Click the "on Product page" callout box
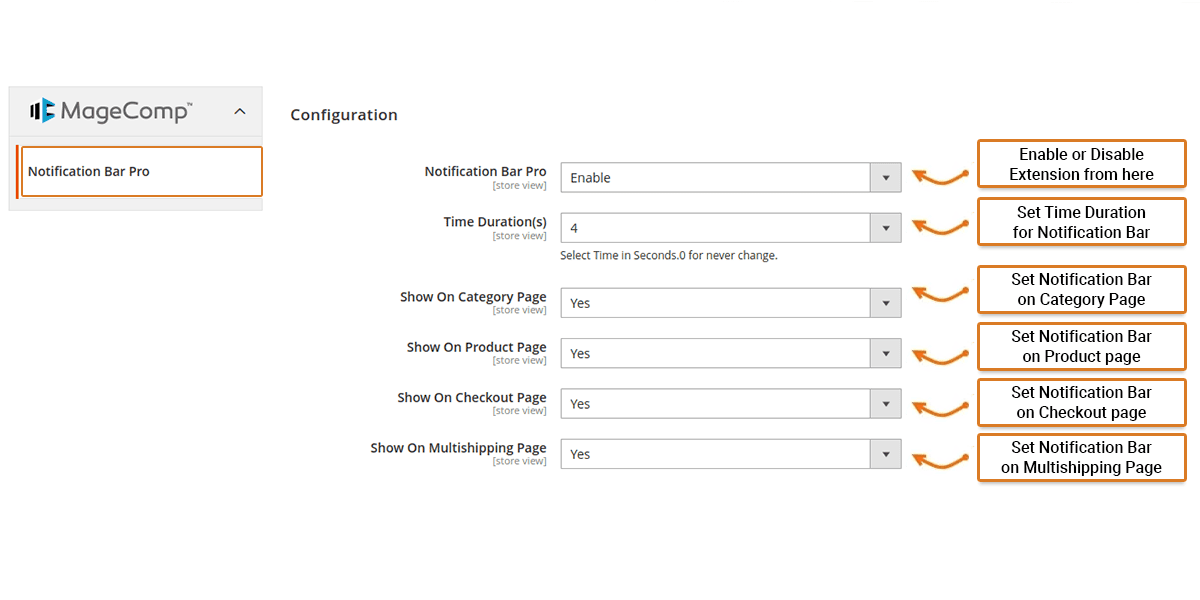The height and width of the screenshot is (600, 1200). click(x=1081, y=346)
